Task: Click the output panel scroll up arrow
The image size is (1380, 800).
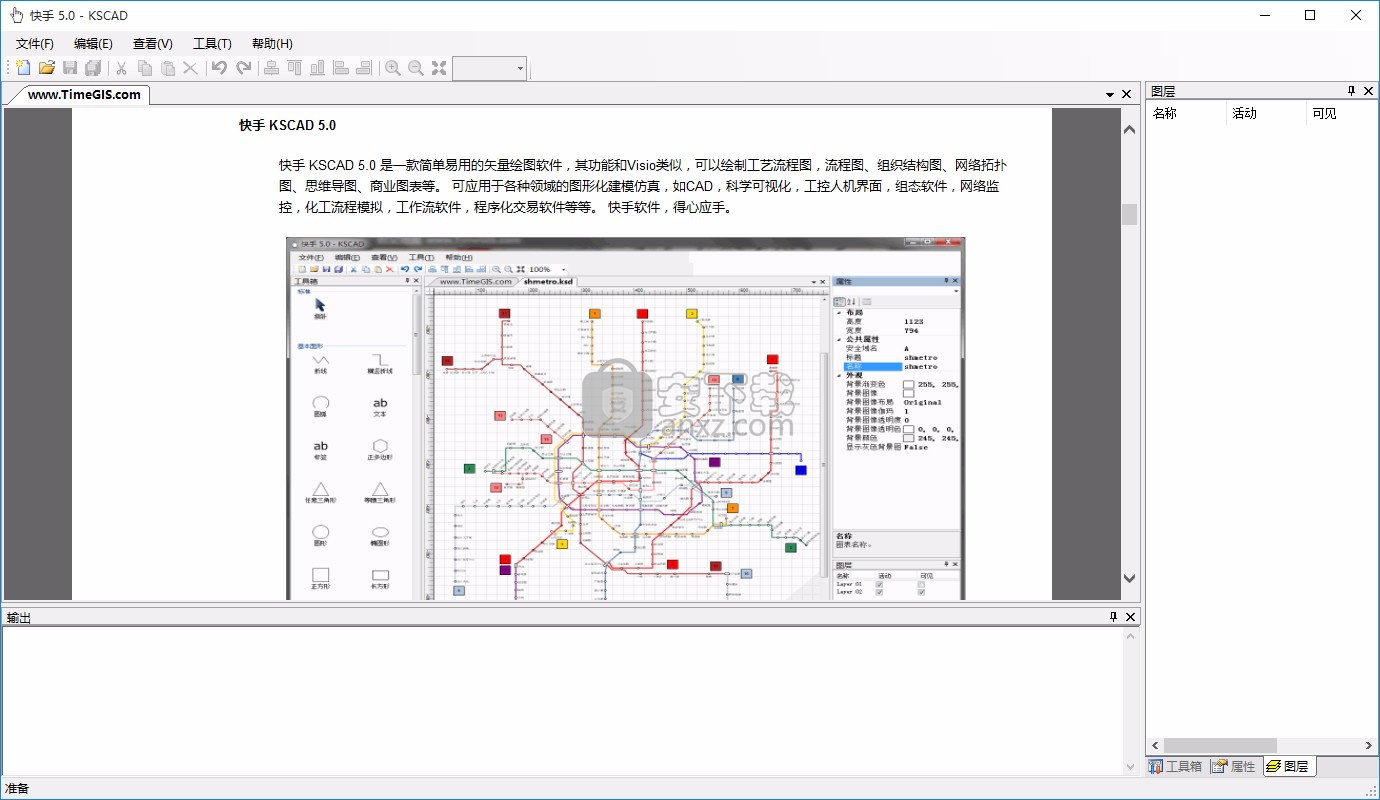Action: click(x=1131, y=637)
